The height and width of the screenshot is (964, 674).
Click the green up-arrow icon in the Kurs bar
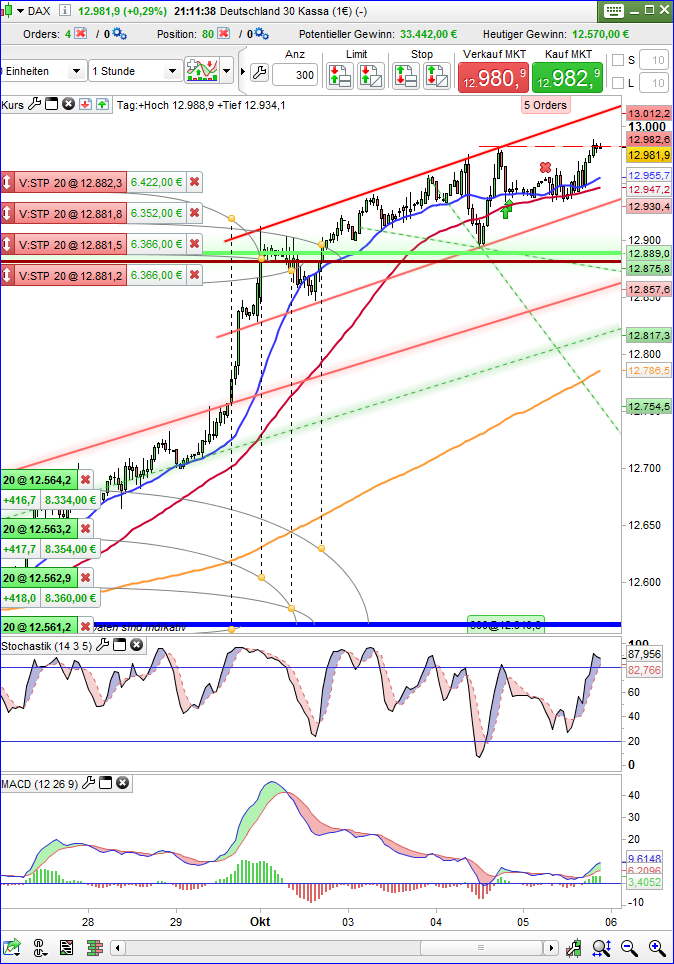click(102, 104)
